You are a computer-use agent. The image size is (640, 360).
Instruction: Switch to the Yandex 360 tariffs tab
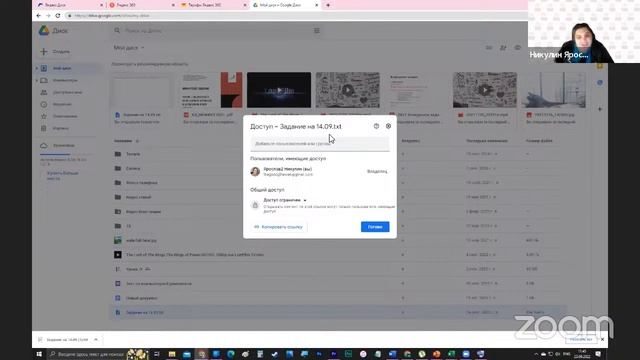[212, 5]
